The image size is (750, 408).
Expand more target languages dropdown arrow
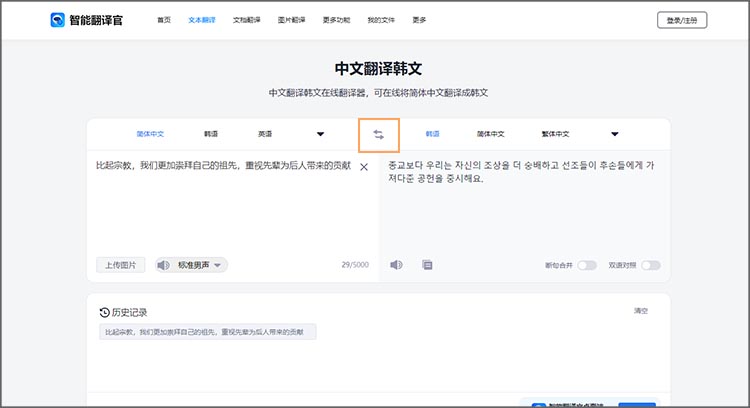615,134
